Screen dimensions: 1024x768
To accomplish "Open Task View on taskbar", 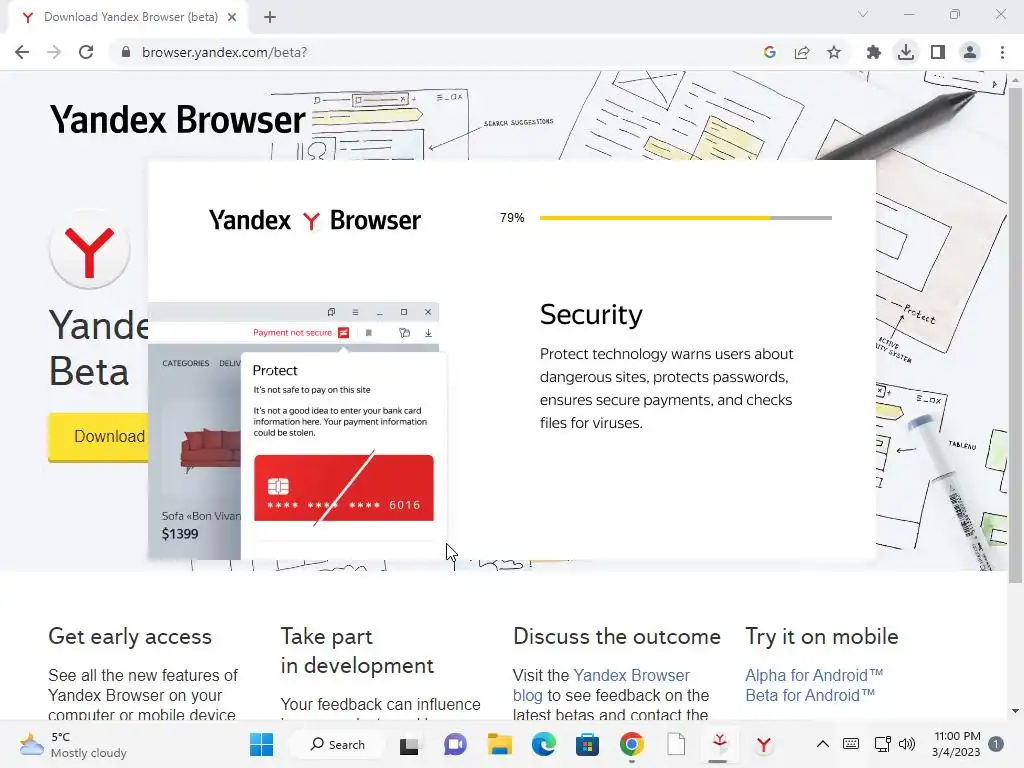I will click(409, 744).
